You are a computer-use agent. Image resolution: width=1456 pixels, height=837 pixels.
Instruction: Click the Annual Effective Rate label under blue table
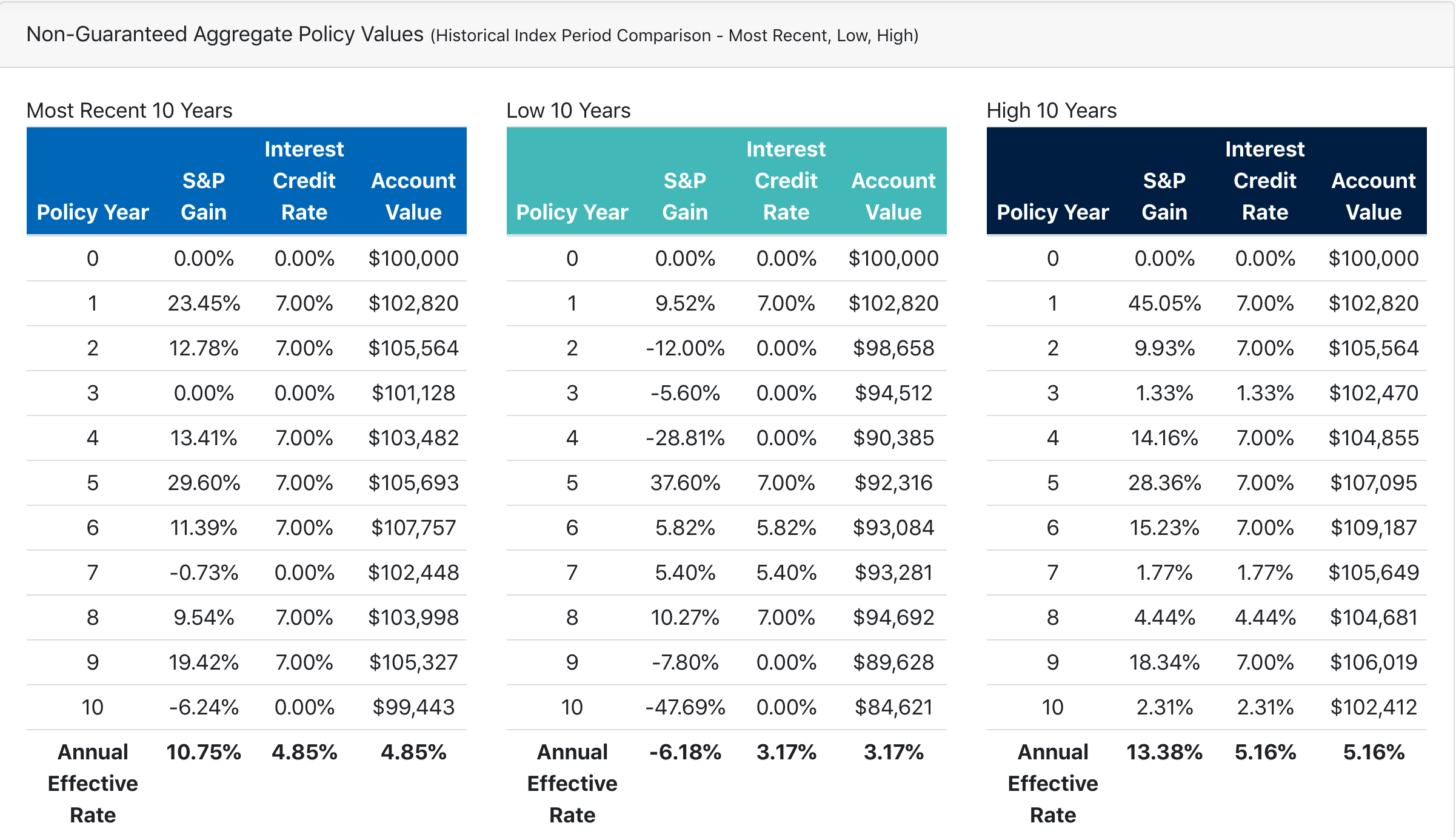92,783
